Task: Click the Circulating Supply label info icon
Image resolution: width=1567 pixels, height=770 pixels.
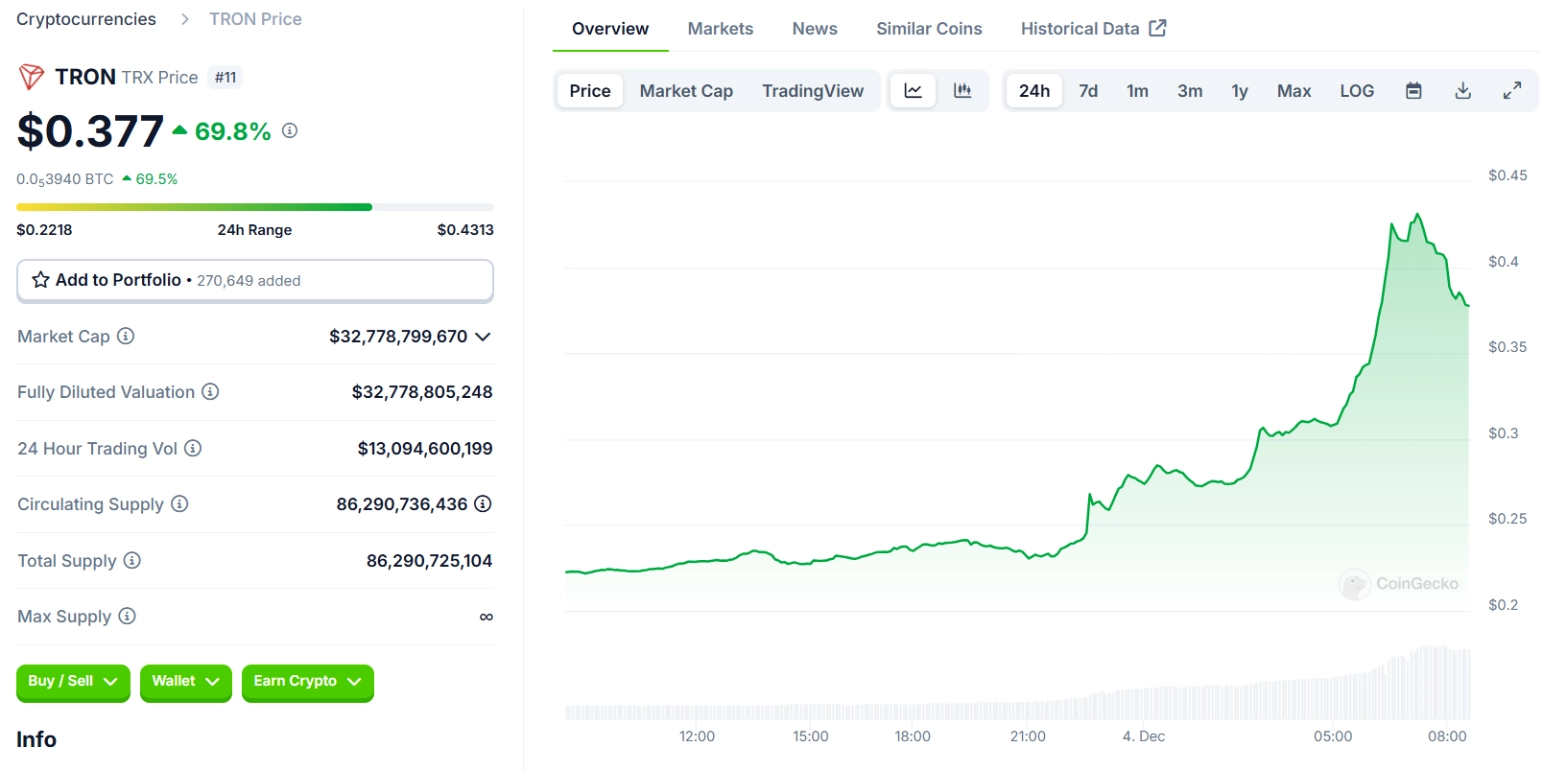Action: click(x=179, y=504)
